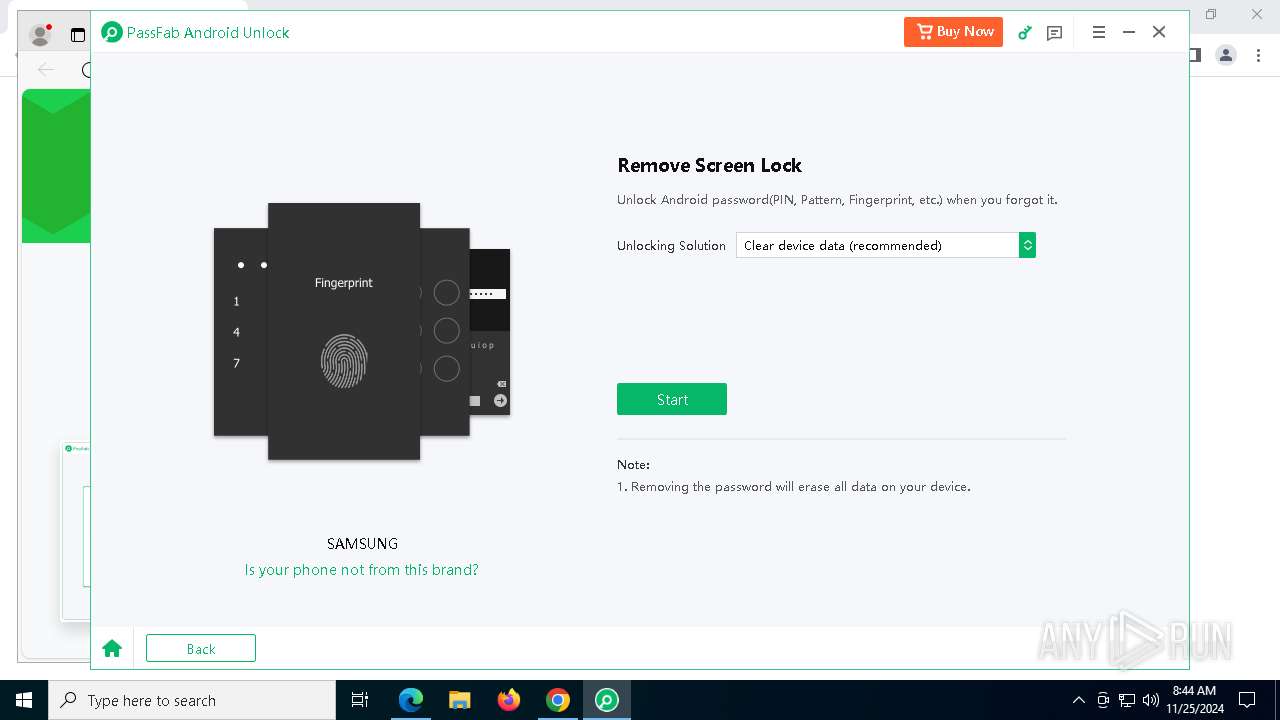
Task: Open the notification center icon
Action: (x=1247, y=700)
